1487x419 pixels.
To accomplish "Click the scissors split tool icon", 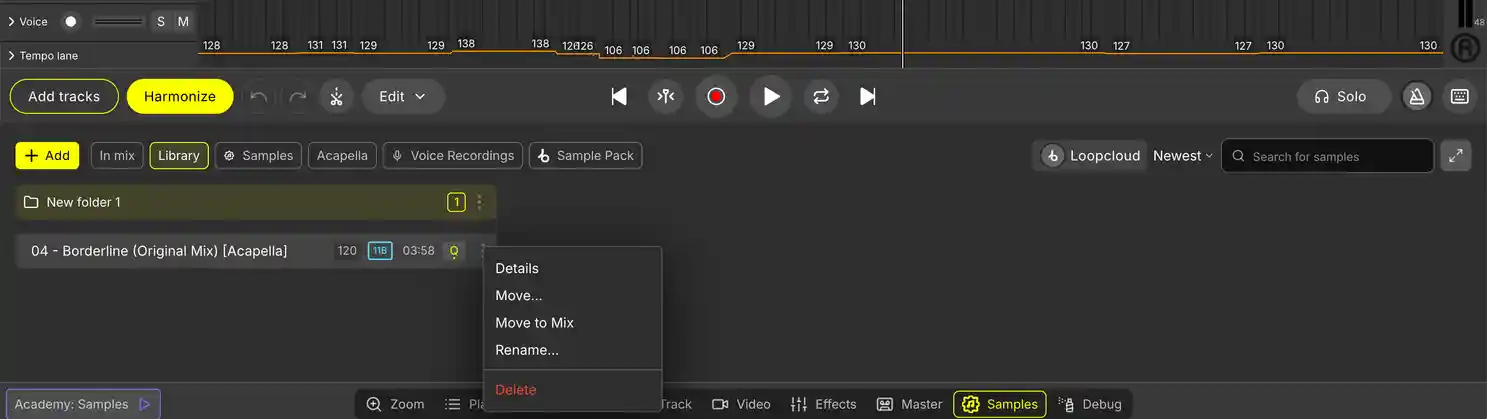I will tap(336, 97).
